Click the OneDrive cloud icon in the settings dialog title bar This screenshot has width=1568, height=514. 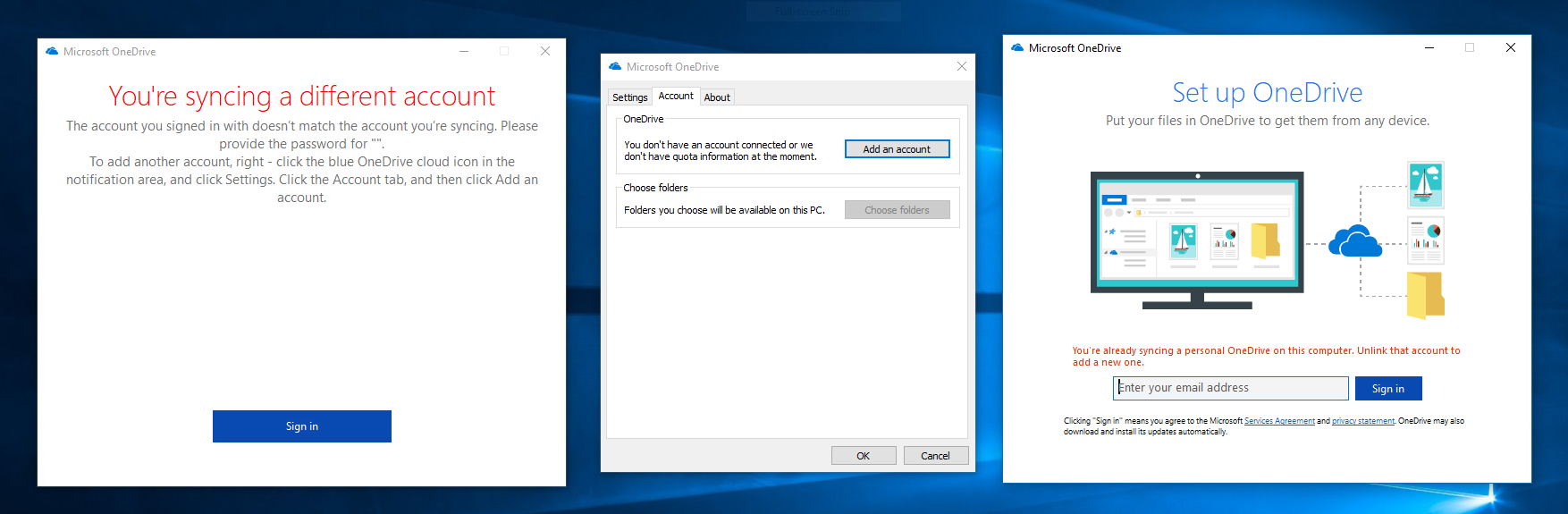click(615, 67)
